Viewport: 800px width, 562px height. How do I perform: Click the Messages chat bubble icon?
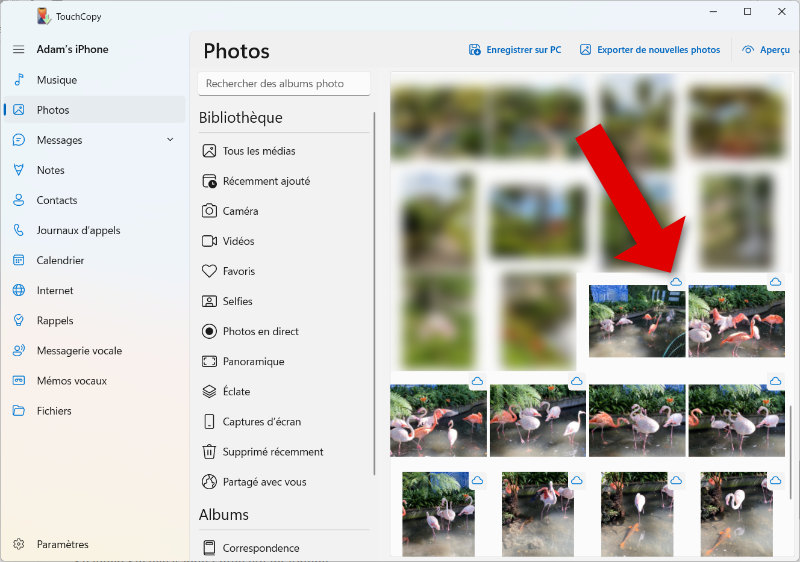click(x=18, y=140)
